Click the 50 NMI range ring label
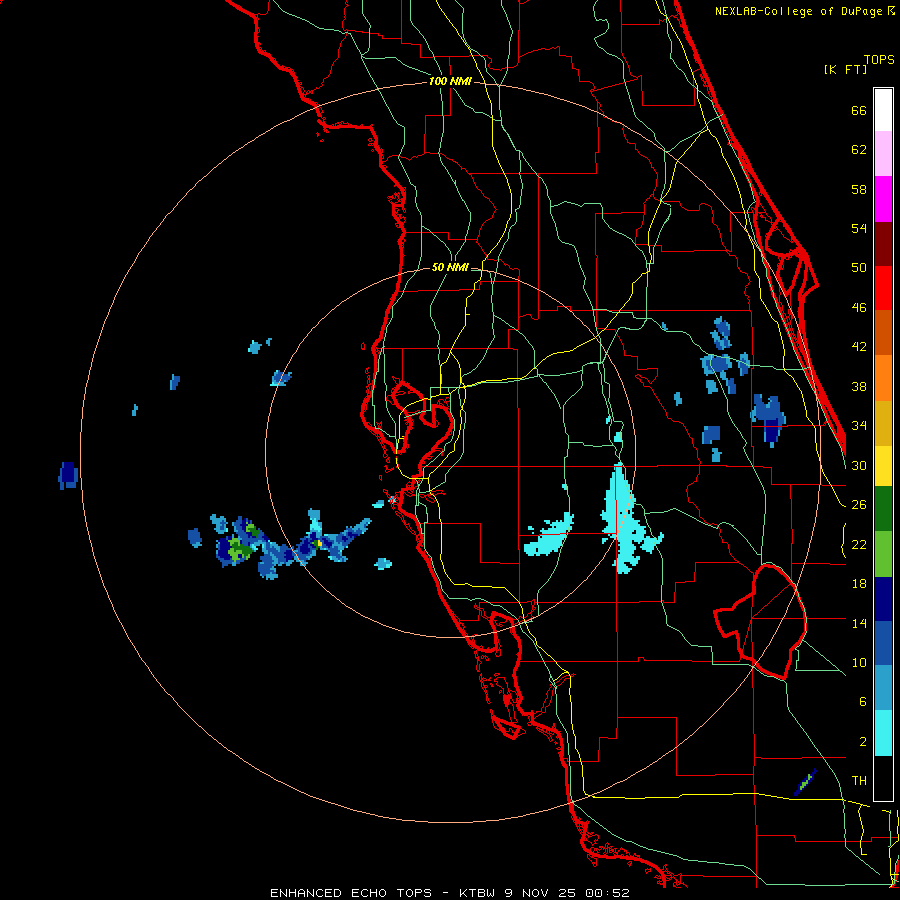 tap(450, 267)
